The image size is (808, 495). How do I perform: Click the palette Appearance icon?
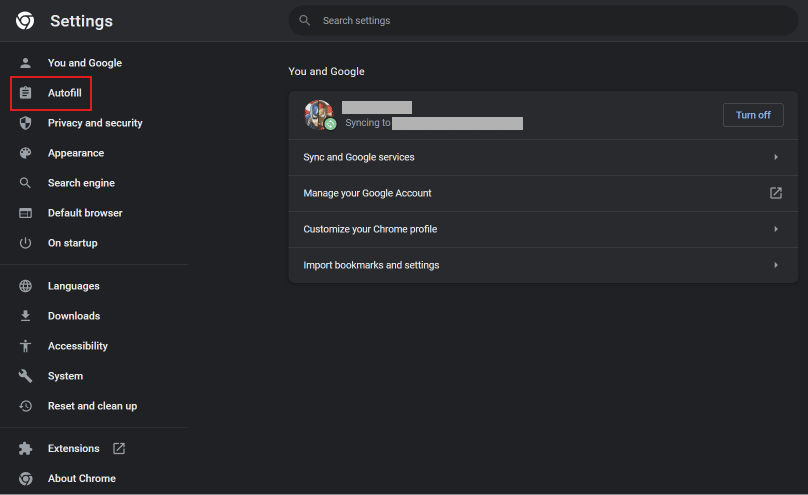tap(25, 153)
